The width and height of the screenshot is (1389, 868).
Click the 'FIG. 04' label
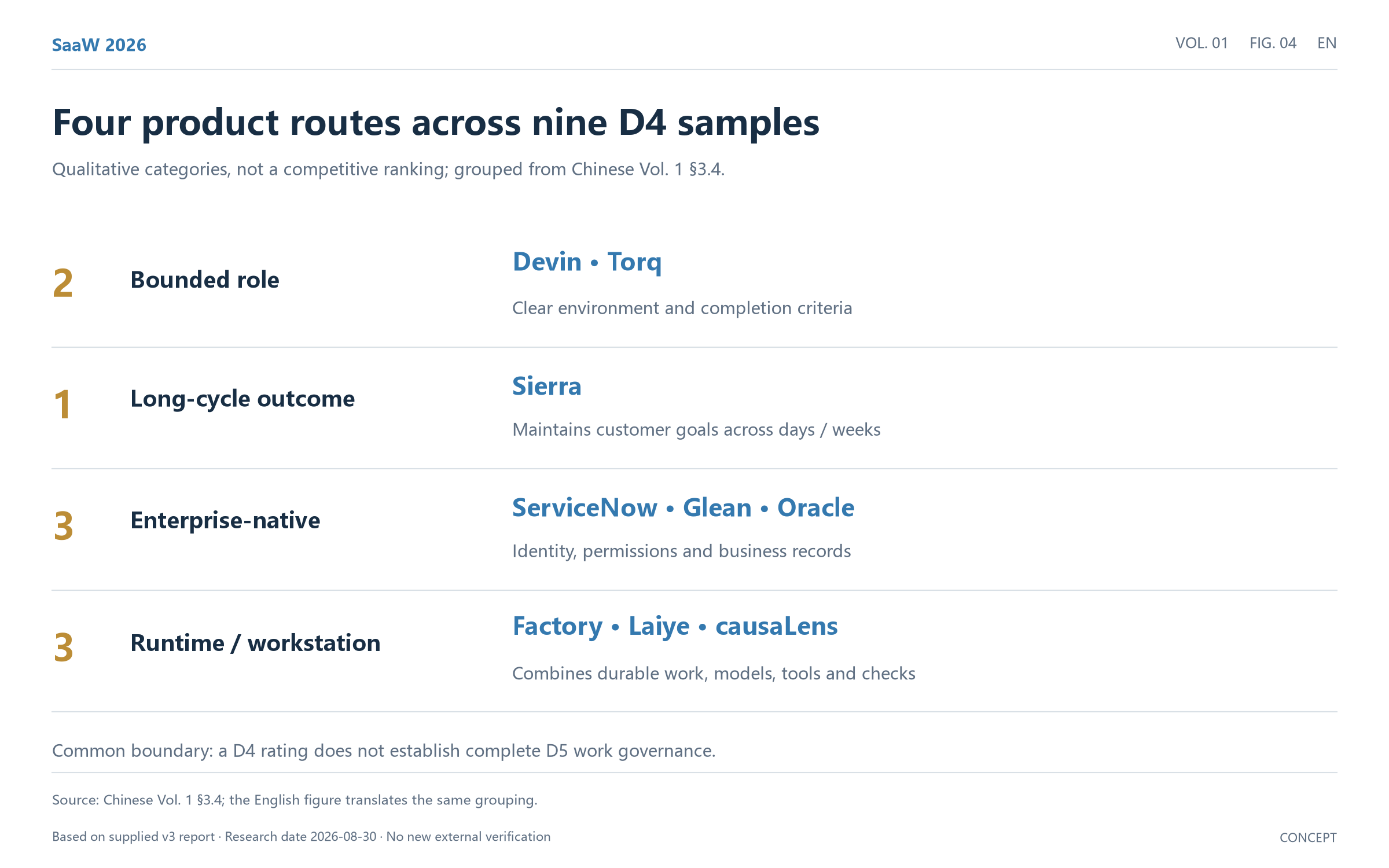pyautogui.click(x=1273, y=43)
